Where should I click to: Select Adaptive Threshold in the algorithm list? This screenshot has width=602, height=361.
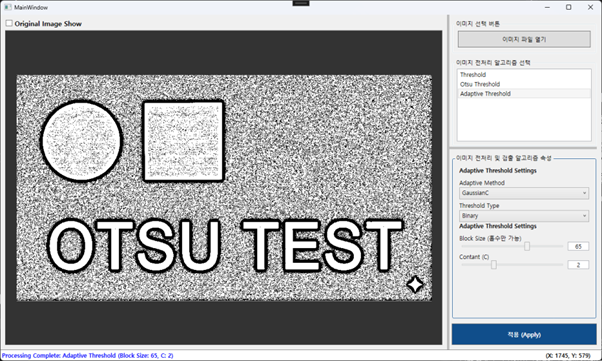tap(524, 94)
